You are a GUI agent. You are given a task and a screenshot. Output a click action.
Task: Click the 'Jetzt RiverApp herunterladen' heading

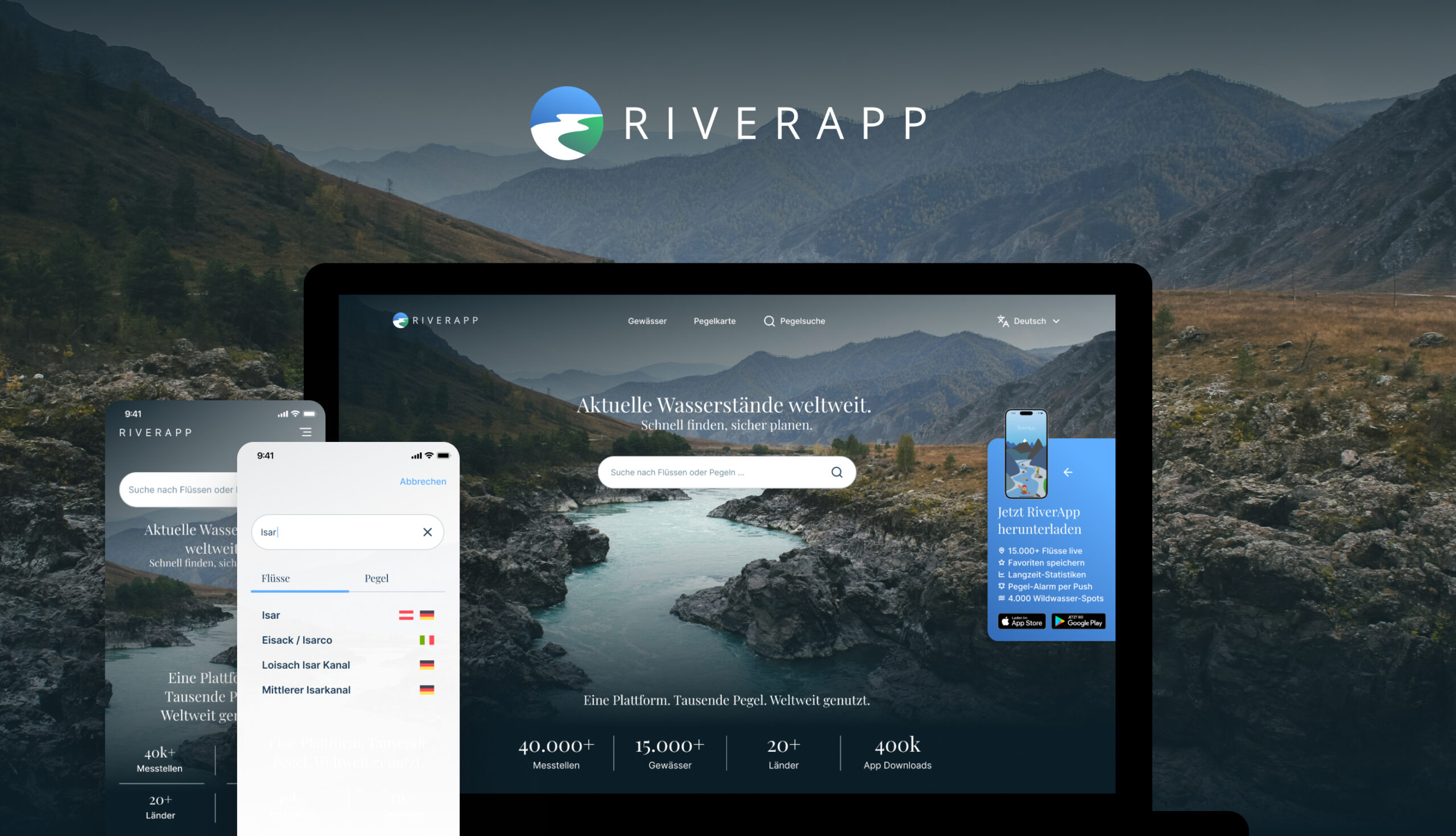pos(1039,520)
